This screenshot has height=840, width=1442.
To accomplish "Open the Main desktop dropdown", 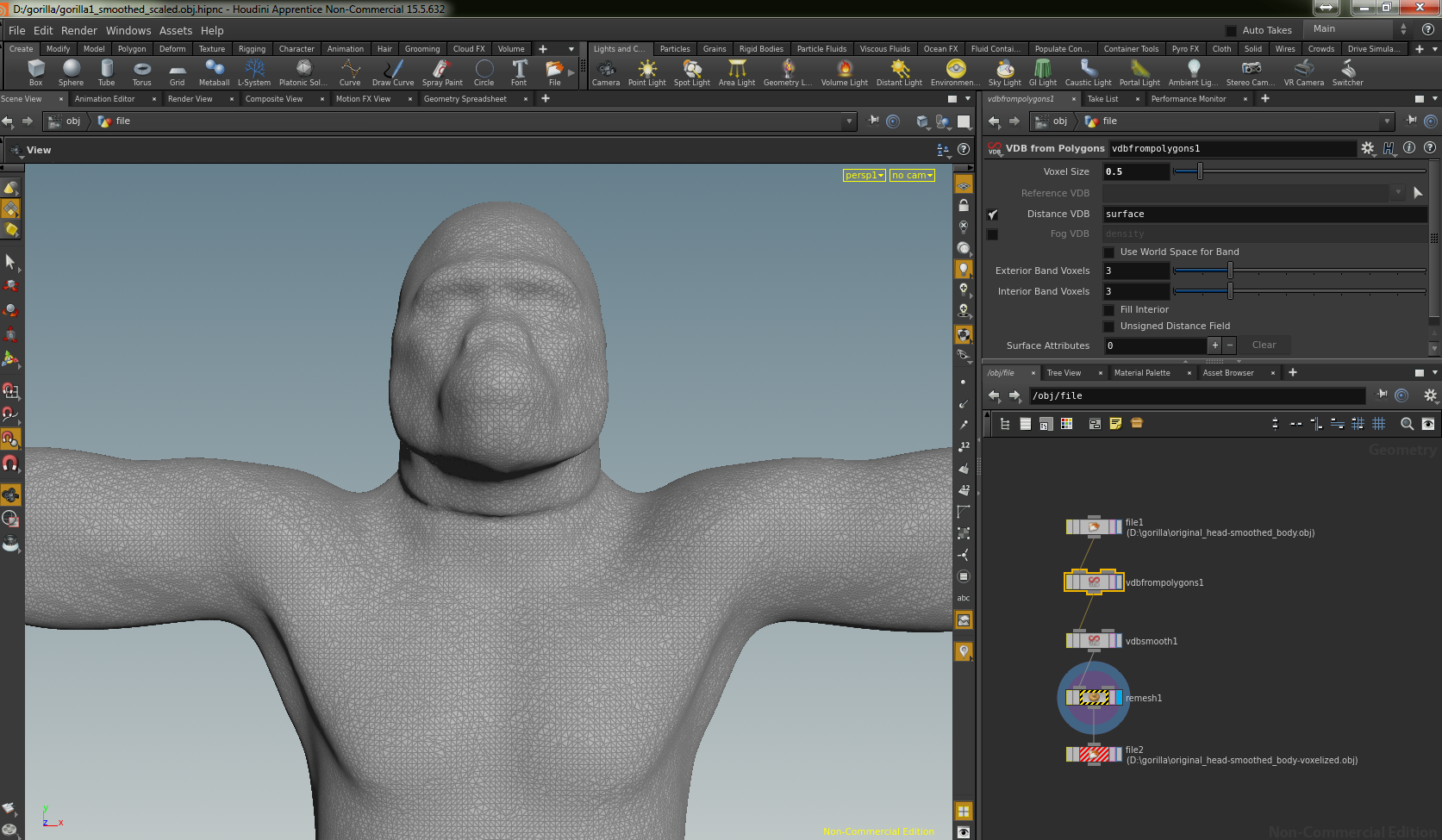I will [x=1357, y=29].
